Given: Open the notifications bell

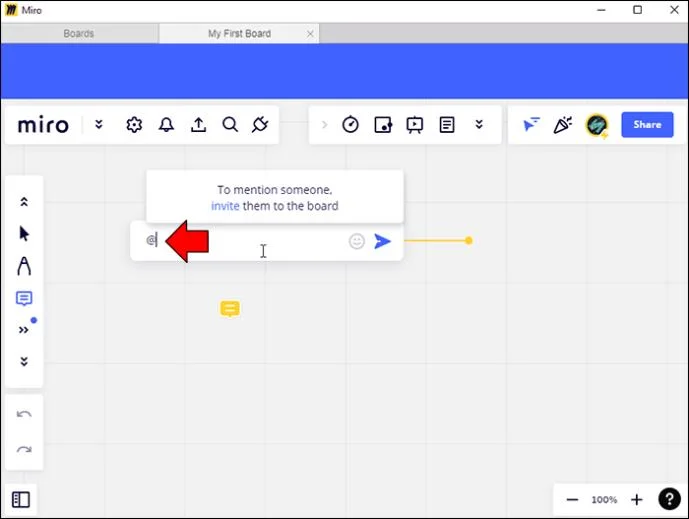Looking at the screenshot, I should (x=166, y=125).
